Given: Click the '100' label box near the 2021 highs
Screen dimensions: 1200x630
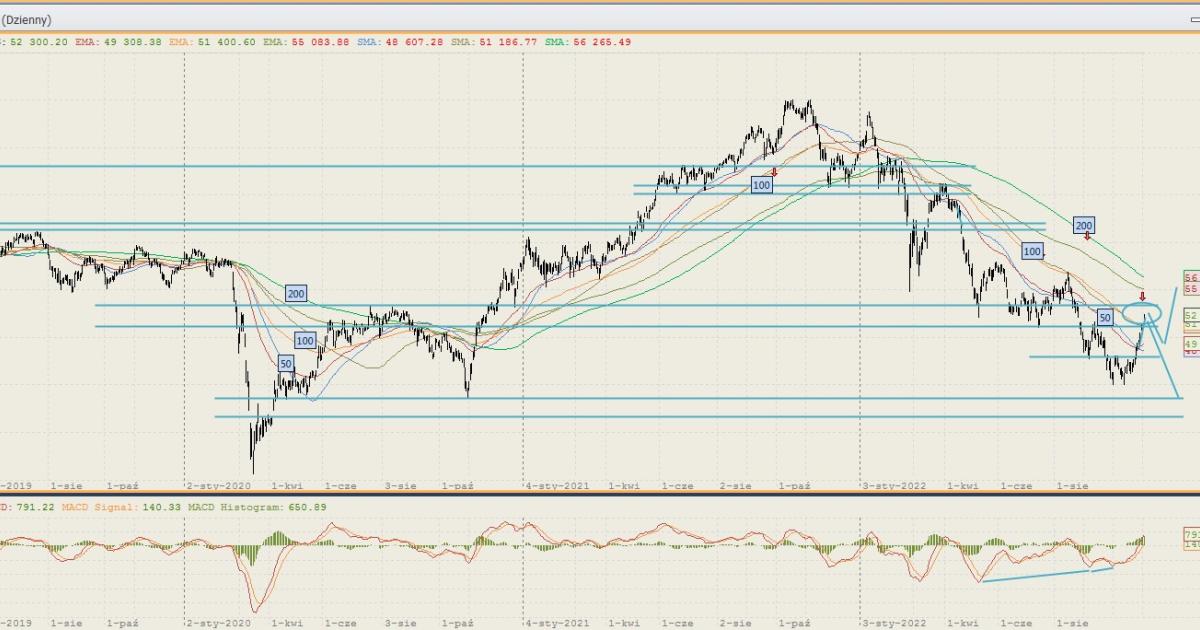Looking at the screenshot, I should click(x=762, y=185).
